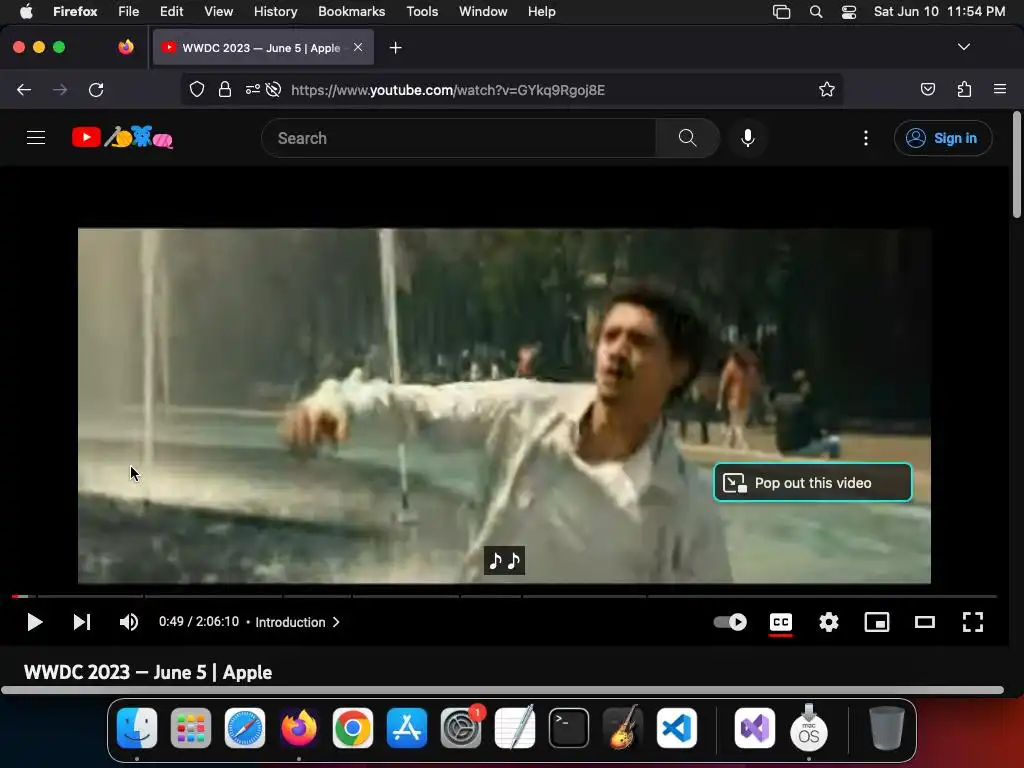Open the History menu
This screenshot has height=768, width=1024.
276,11
